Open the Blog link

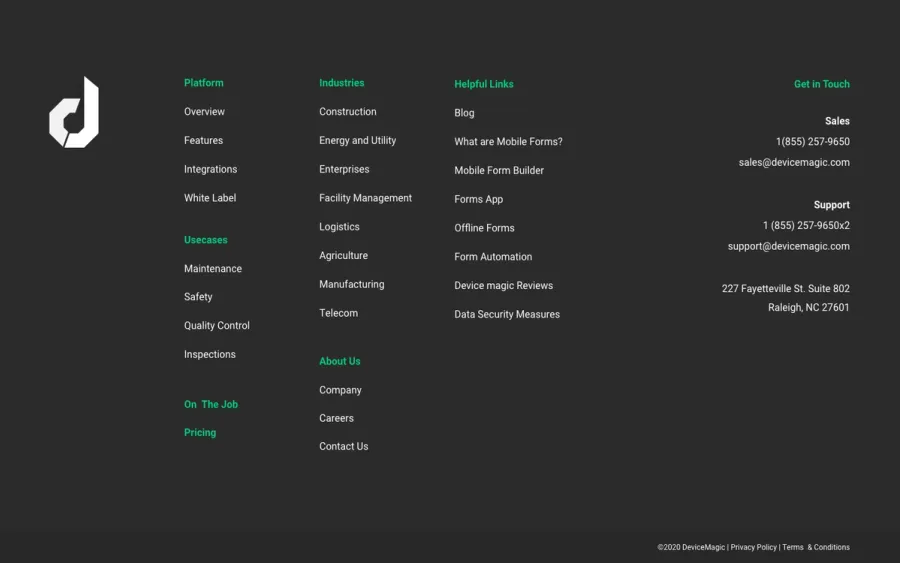[x=464, y=113]
